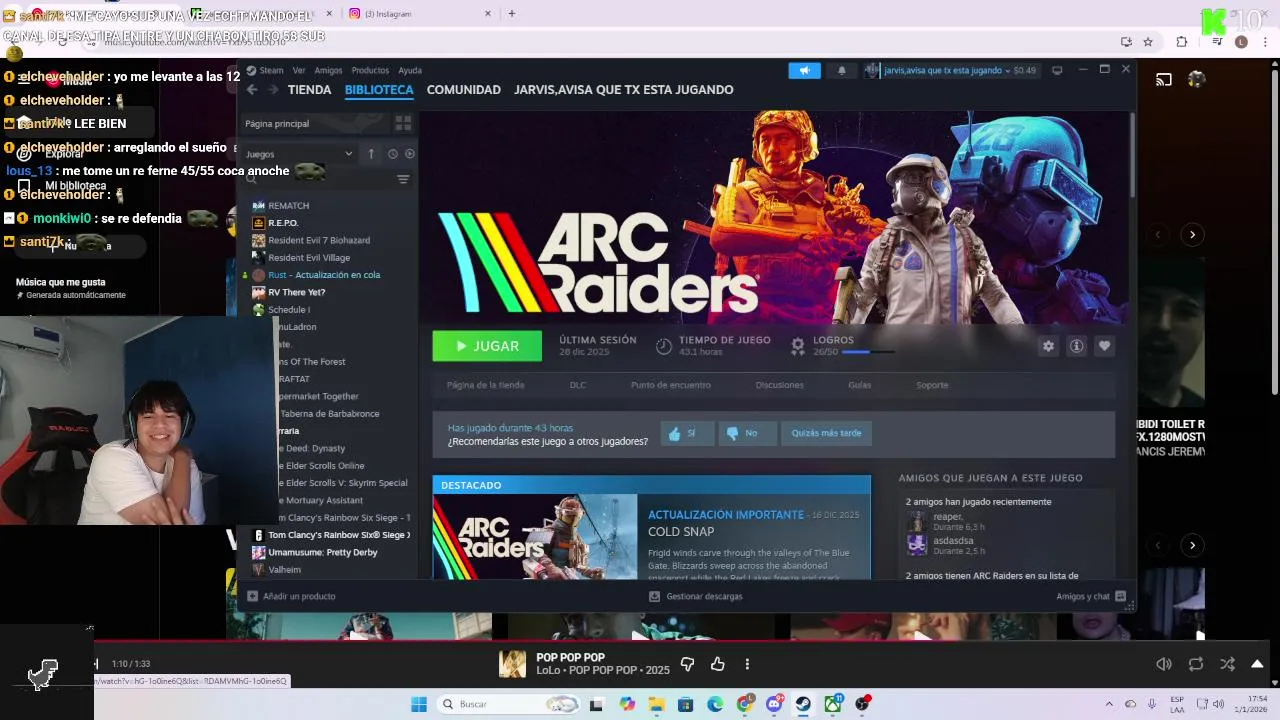The image size is (1280, 720).
Task: Open the Steam menu in menu bar
Action: pos(265,70)
